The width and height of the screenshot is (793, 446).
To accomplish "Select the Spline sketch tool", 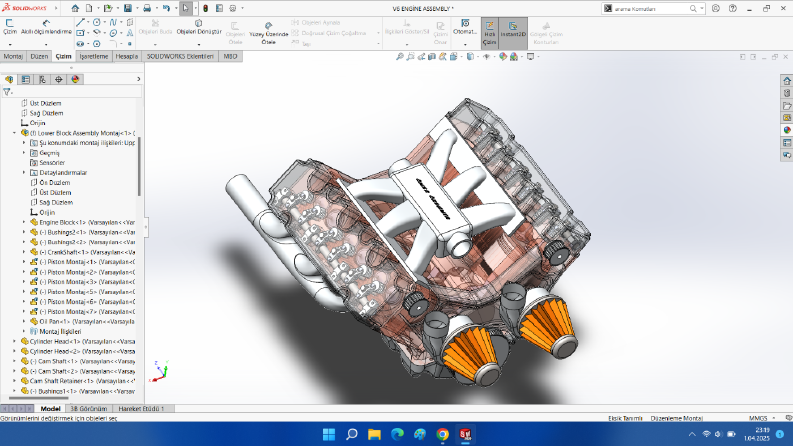I will click(113, 22).
